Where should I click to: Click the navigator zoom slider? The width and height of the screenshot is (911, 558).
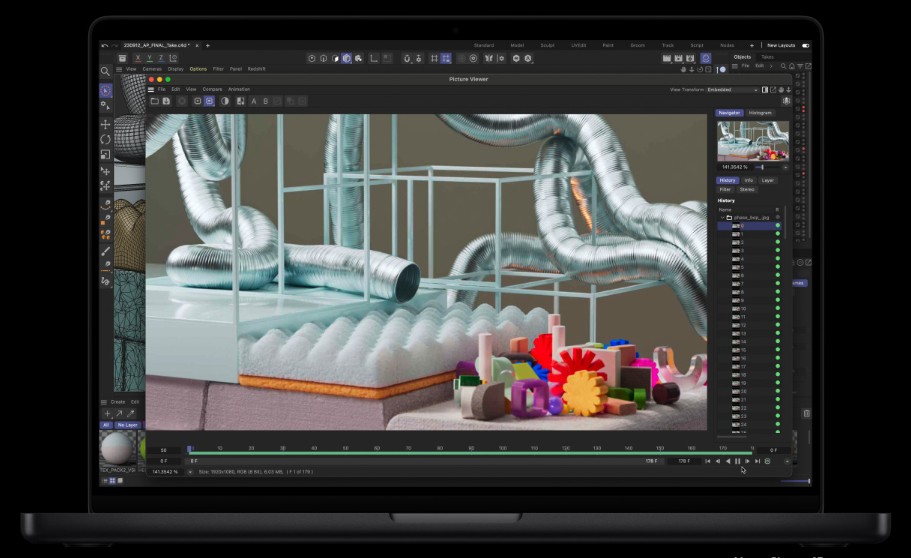[x=764, y=167]
